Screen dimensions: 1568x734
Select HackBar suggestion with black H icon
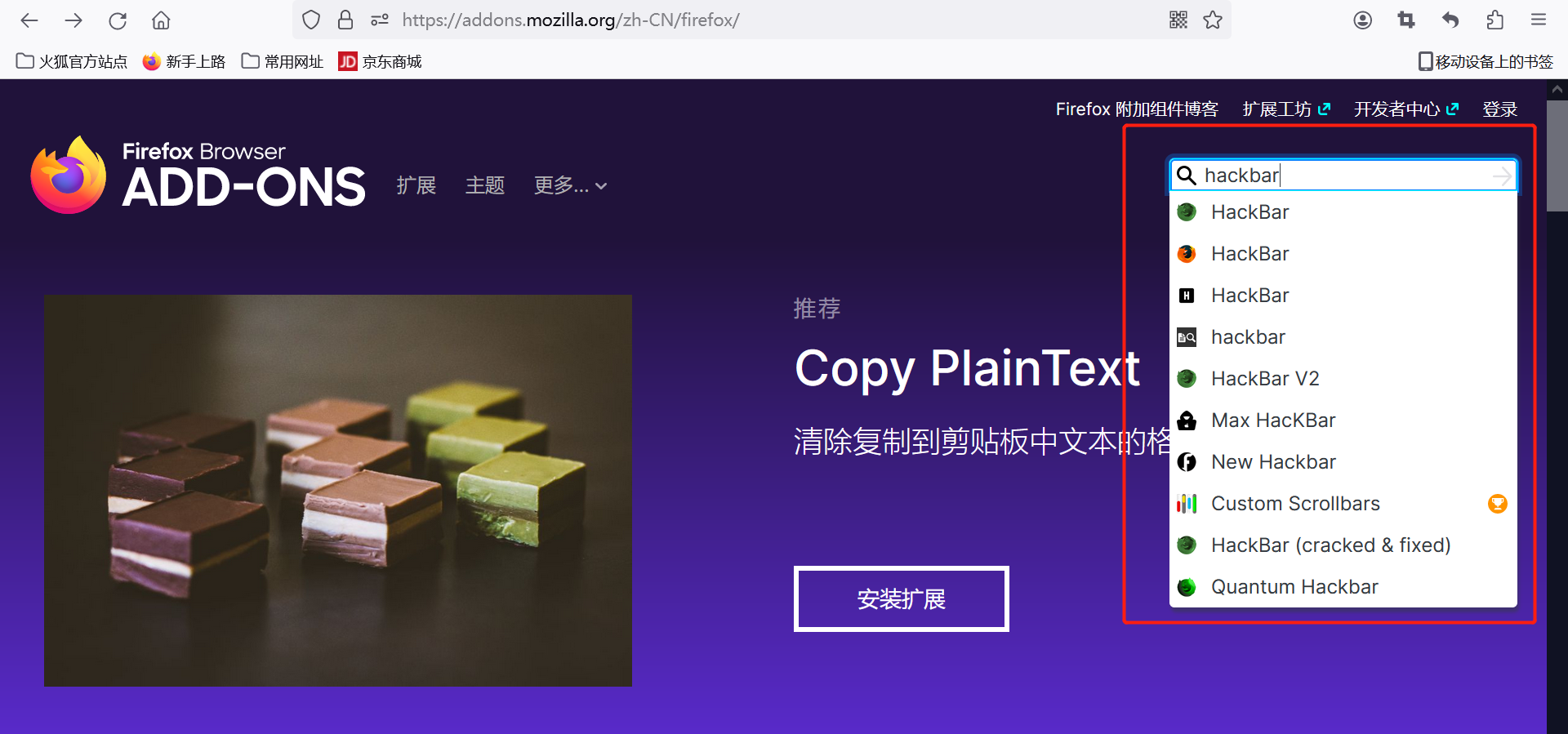[x=1343, y=296]
